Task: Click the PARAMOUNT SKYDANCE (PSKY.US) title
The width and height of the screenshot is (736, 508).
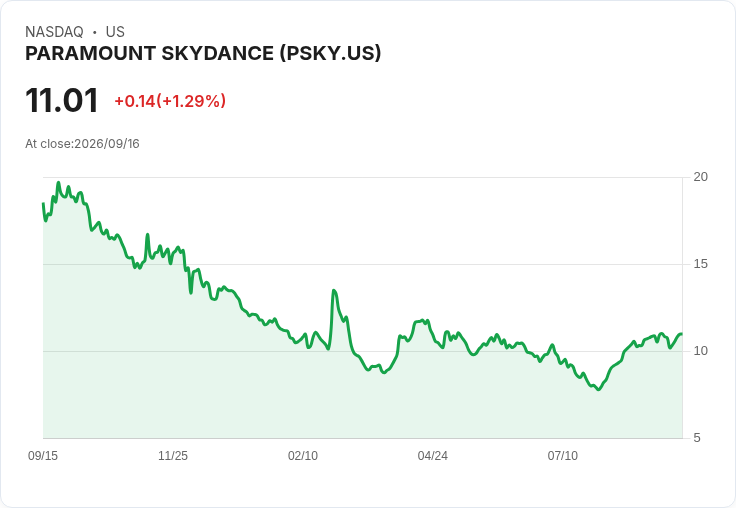Action: (203, 54)
